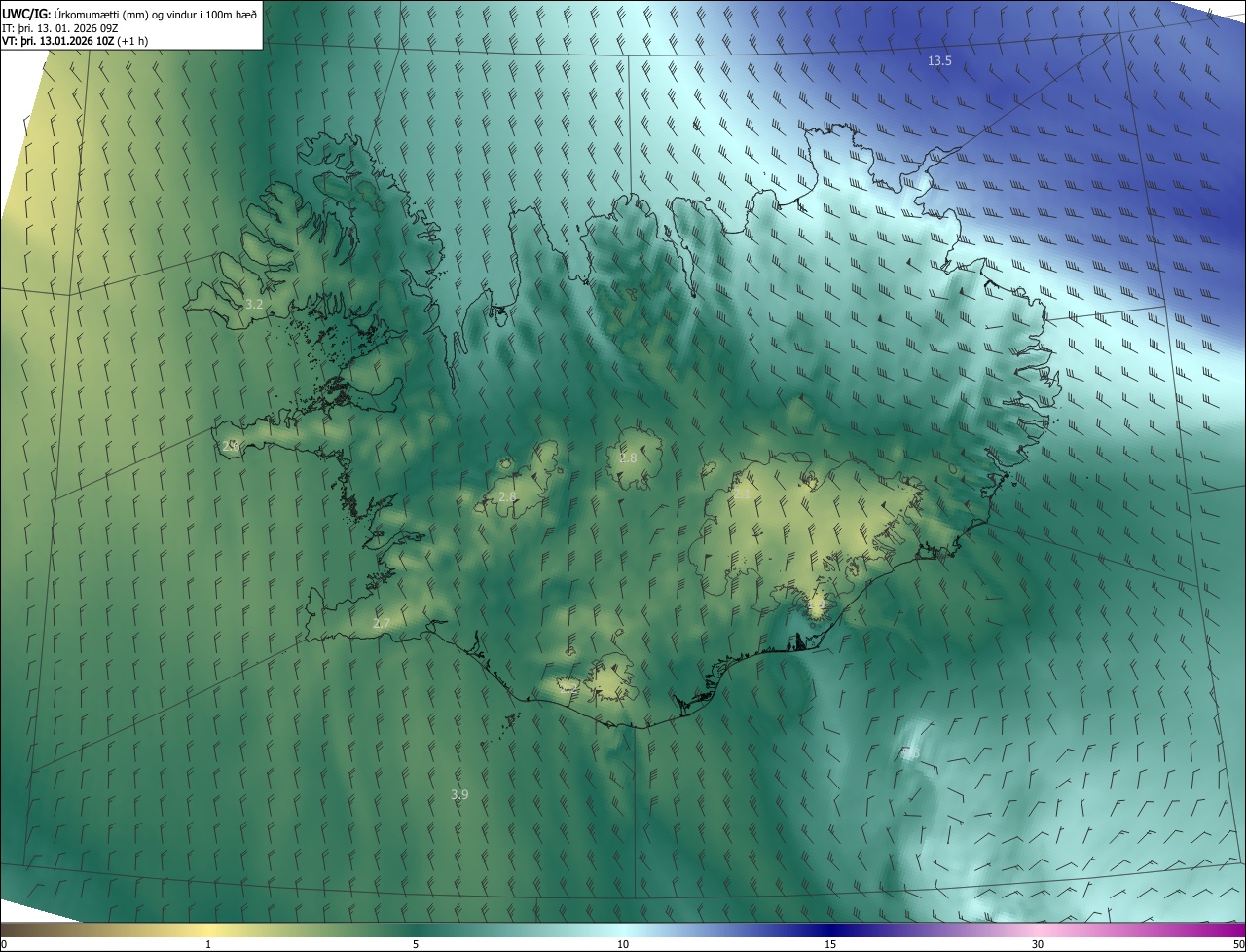Viewport: 1246px width, 952px height.
Task: Click the pale yellow segment of the colour bar
Action: click(208, 931)
